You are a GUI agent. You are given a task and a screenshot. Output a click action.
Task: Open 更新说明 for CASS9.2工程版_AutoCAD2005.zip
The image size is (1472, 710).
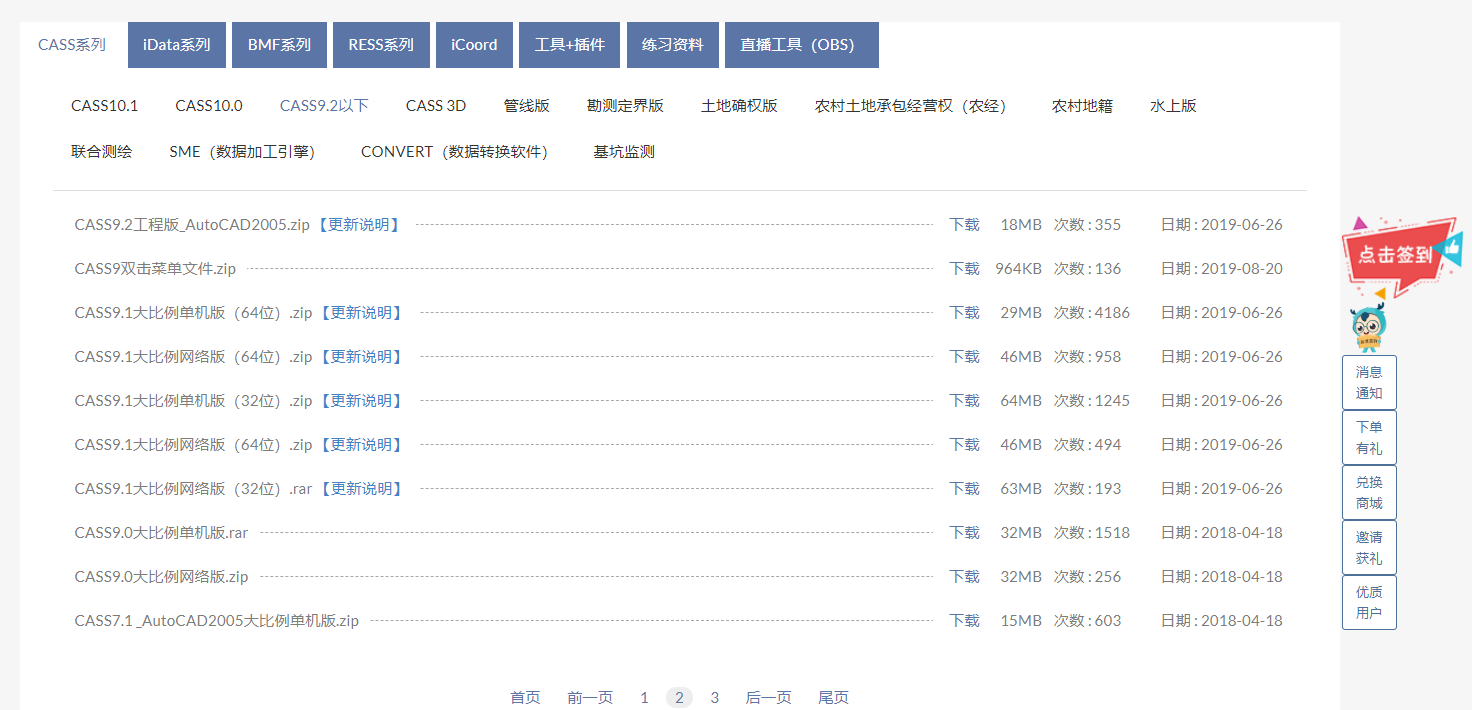[x=359, y=225]
